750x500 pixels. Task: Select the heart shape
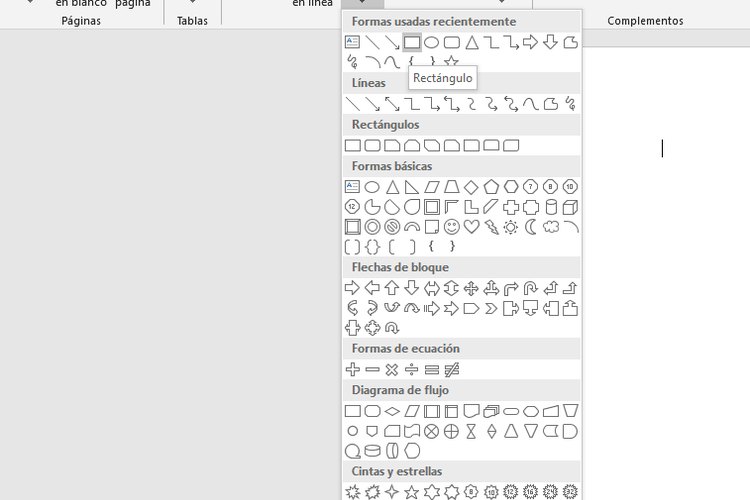pyautogui.click(x=471, y=227)
